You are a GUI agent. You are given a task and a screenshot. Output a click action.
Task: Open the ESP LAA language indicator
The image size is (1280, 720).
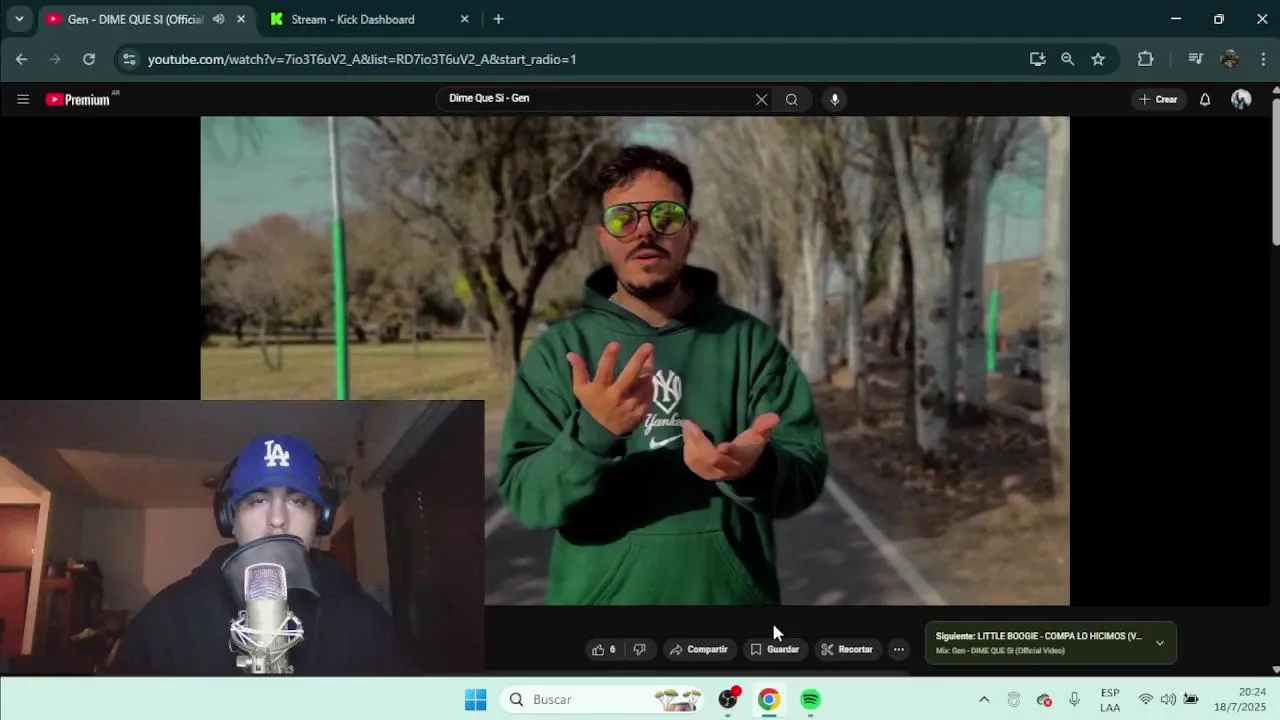tap(1110, 700)
